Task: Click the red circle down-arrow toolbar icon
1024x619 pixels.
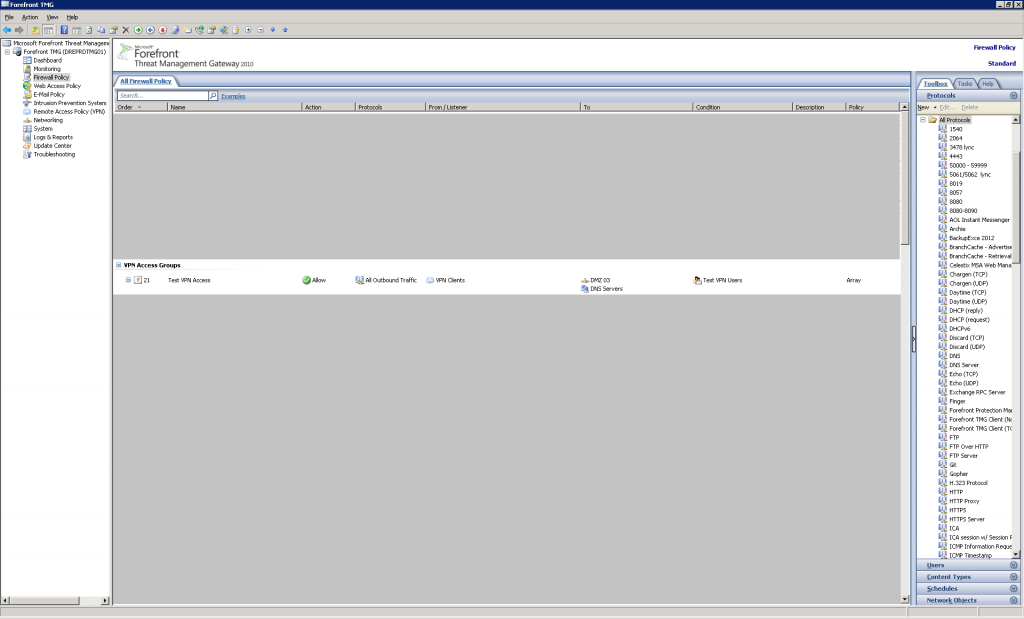Action: [x=163, y=30]
